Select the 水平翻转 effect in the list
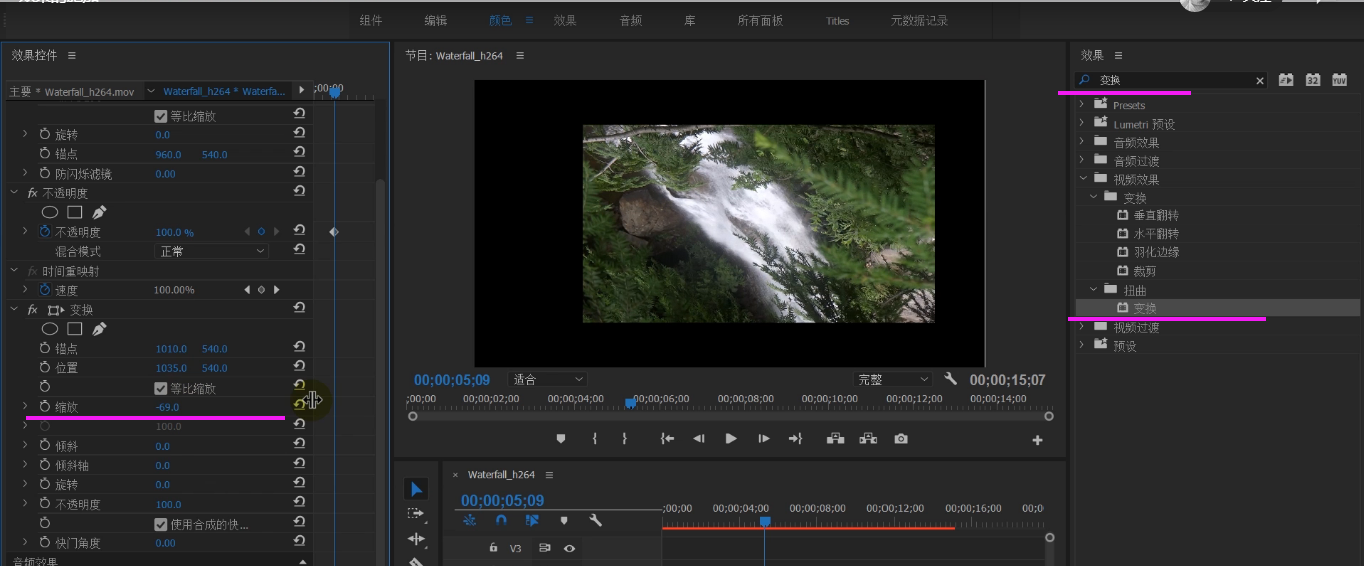 [1155, 234]
